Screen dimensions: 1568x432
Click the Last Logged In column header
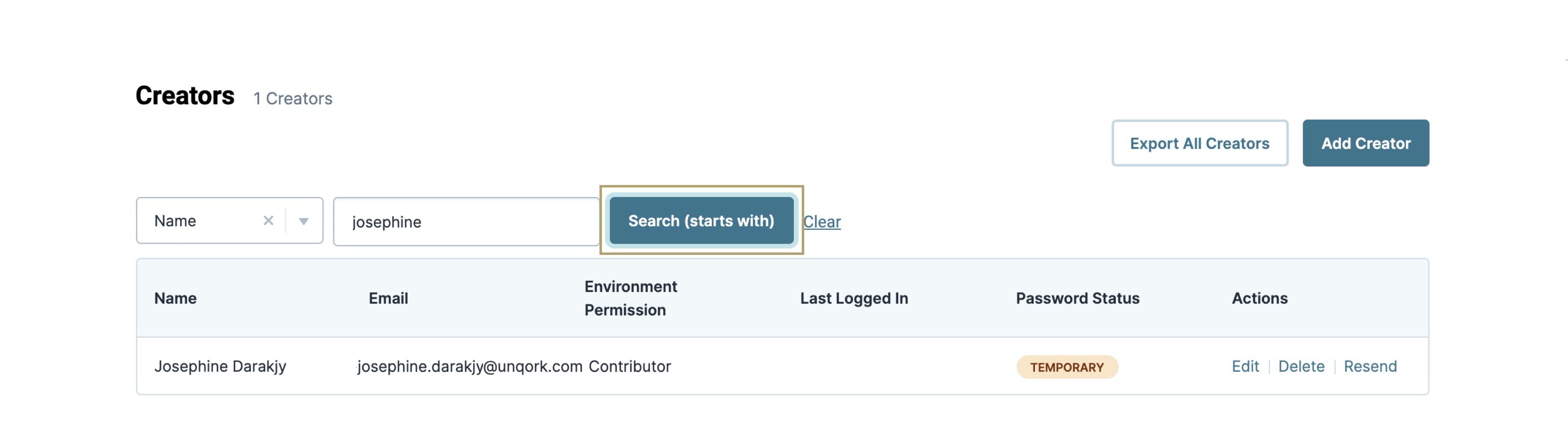(854, 298)
